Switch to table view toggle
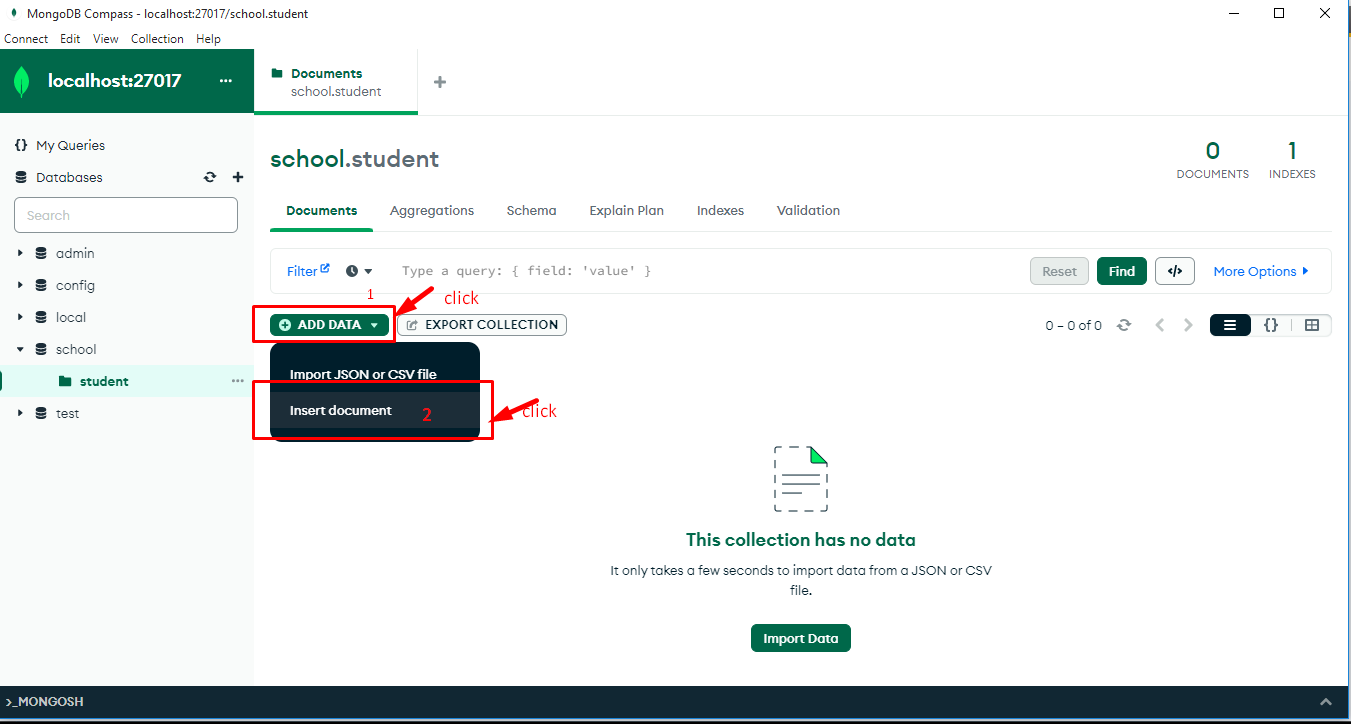1351x724 pixels. [1312, 325]
